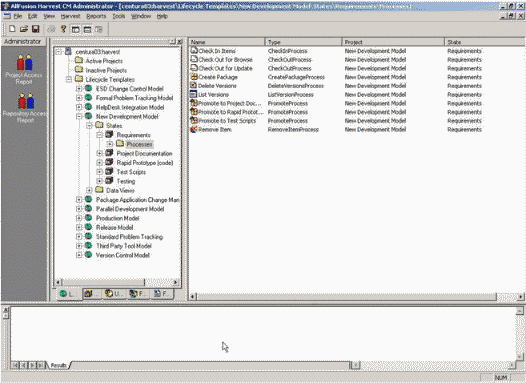The width and height of the screenshot is (526, 383).
Task: Click the Help question mark toolbar icon
Action: point(63,29)
